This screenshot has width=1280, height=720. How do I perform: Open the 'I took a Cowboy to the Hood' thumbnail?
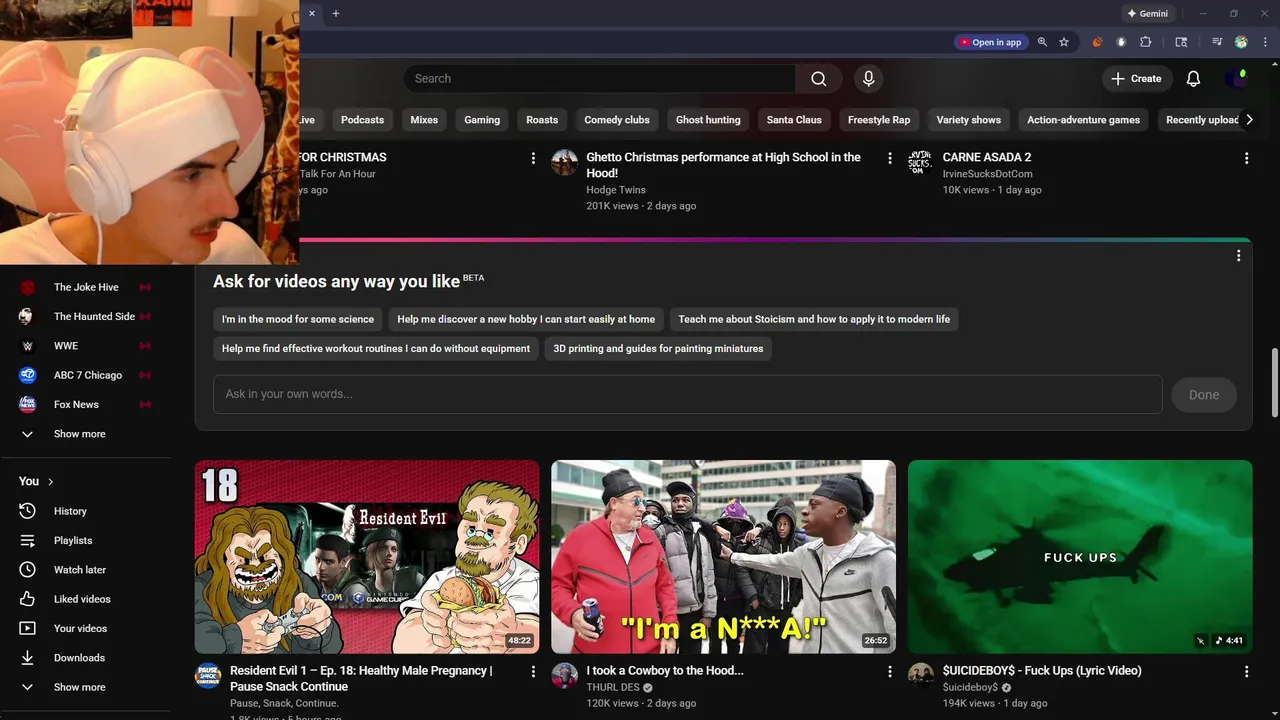[x=723, y=557]
